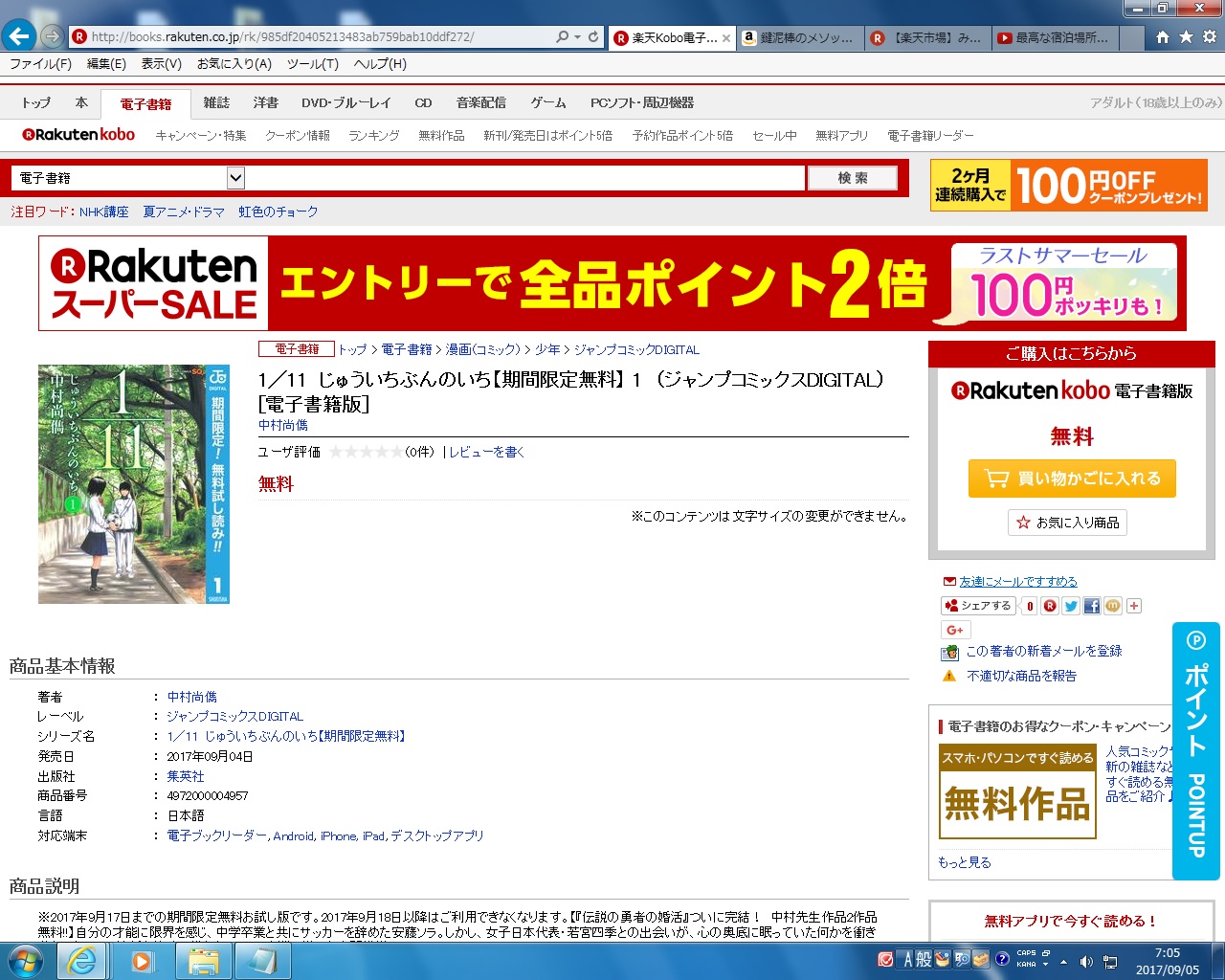This screenshot has width=1225, height=980.
Task: Click the IME help question mark icon
Action: (1002, 959)
